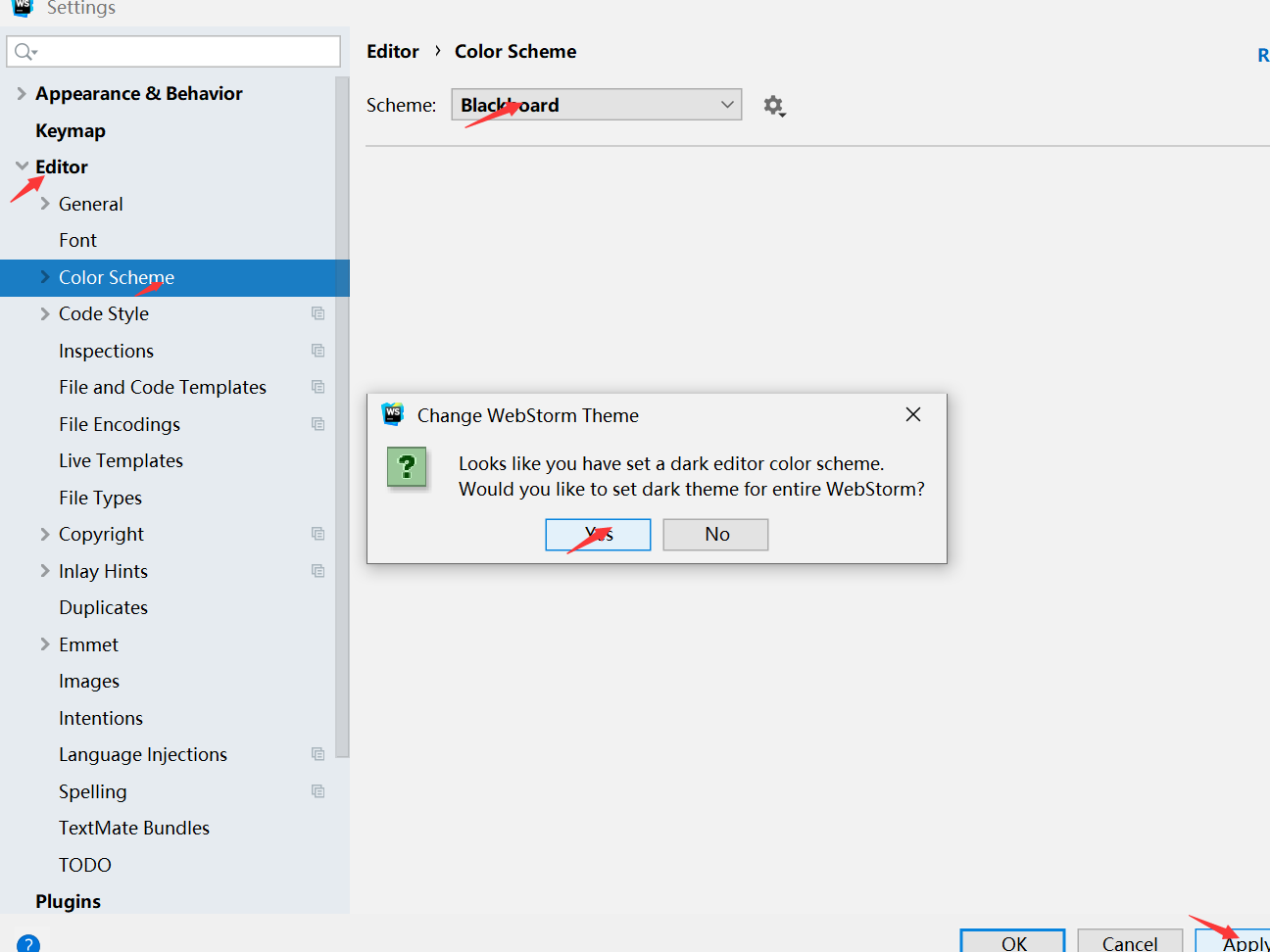Select TextMate Bundles
Viewport: 1270px width, 952px height.
[134, 828]
